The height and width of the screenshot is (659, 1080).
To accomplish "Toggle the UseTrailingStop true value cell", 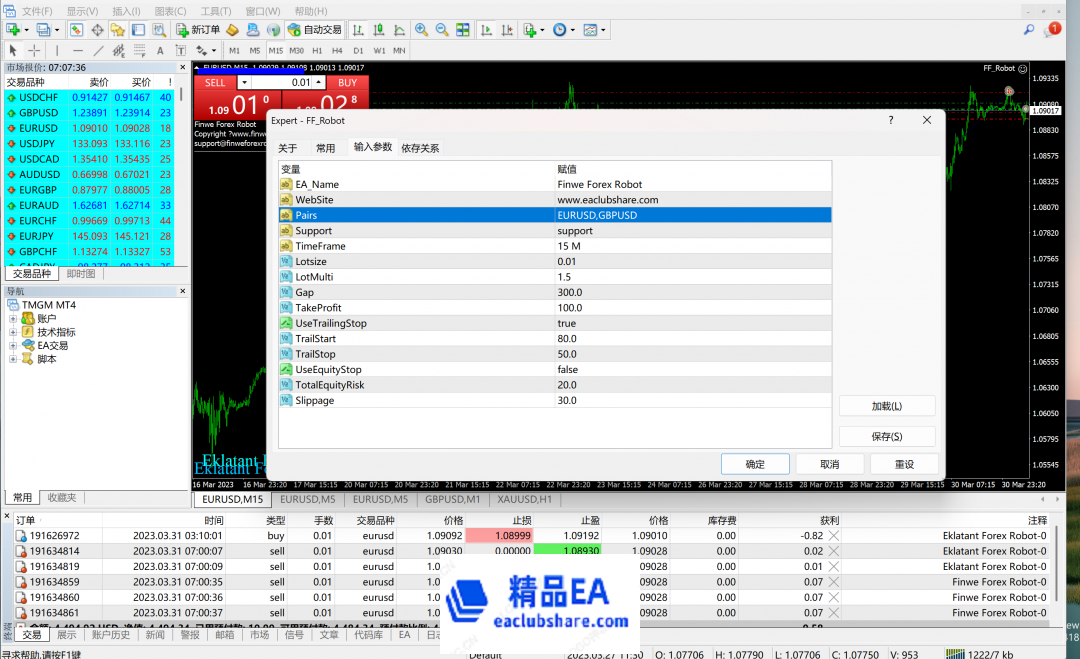I will tap(692, 323).
